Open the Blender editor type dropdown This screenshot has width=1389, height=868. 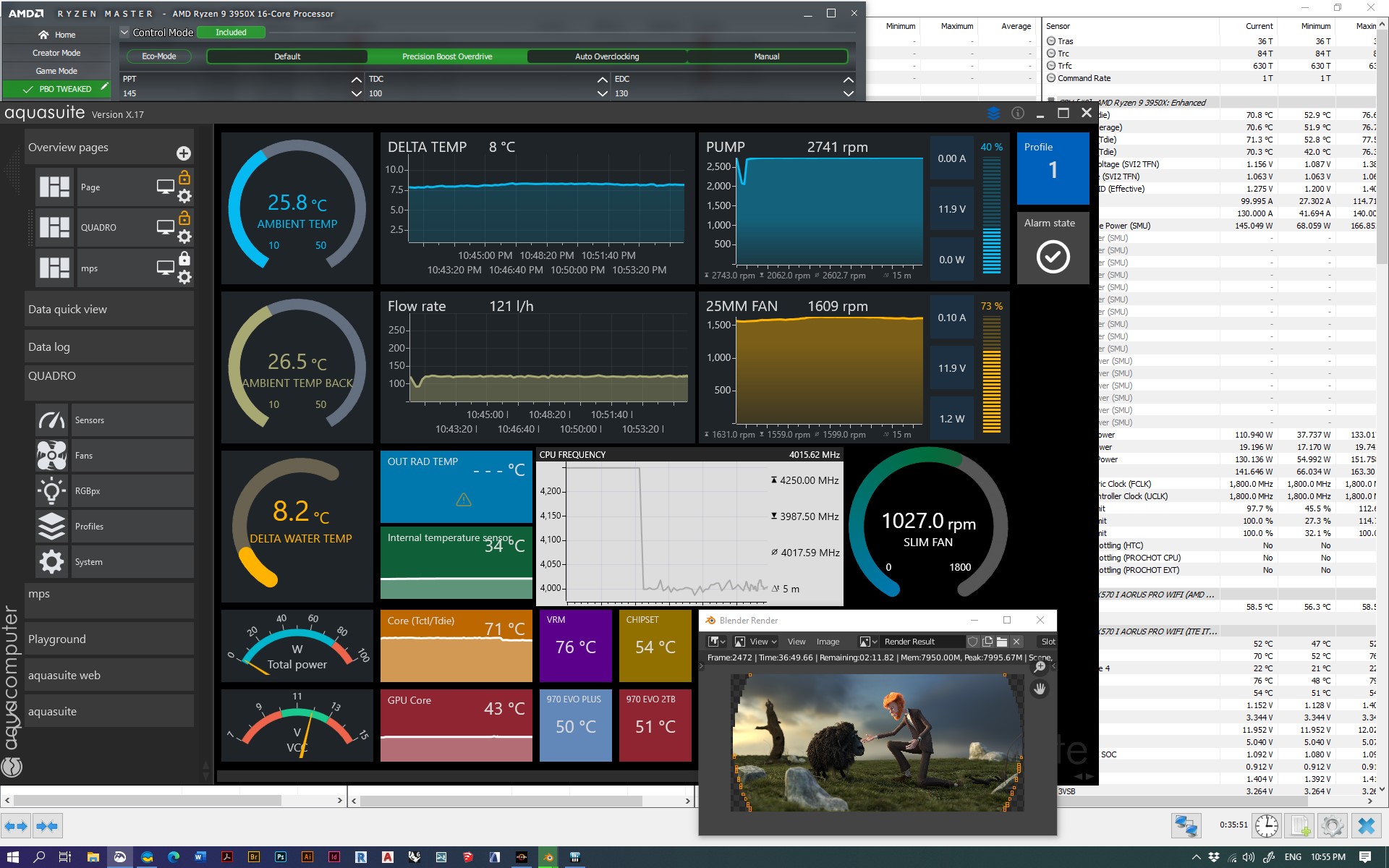(716, 642)
